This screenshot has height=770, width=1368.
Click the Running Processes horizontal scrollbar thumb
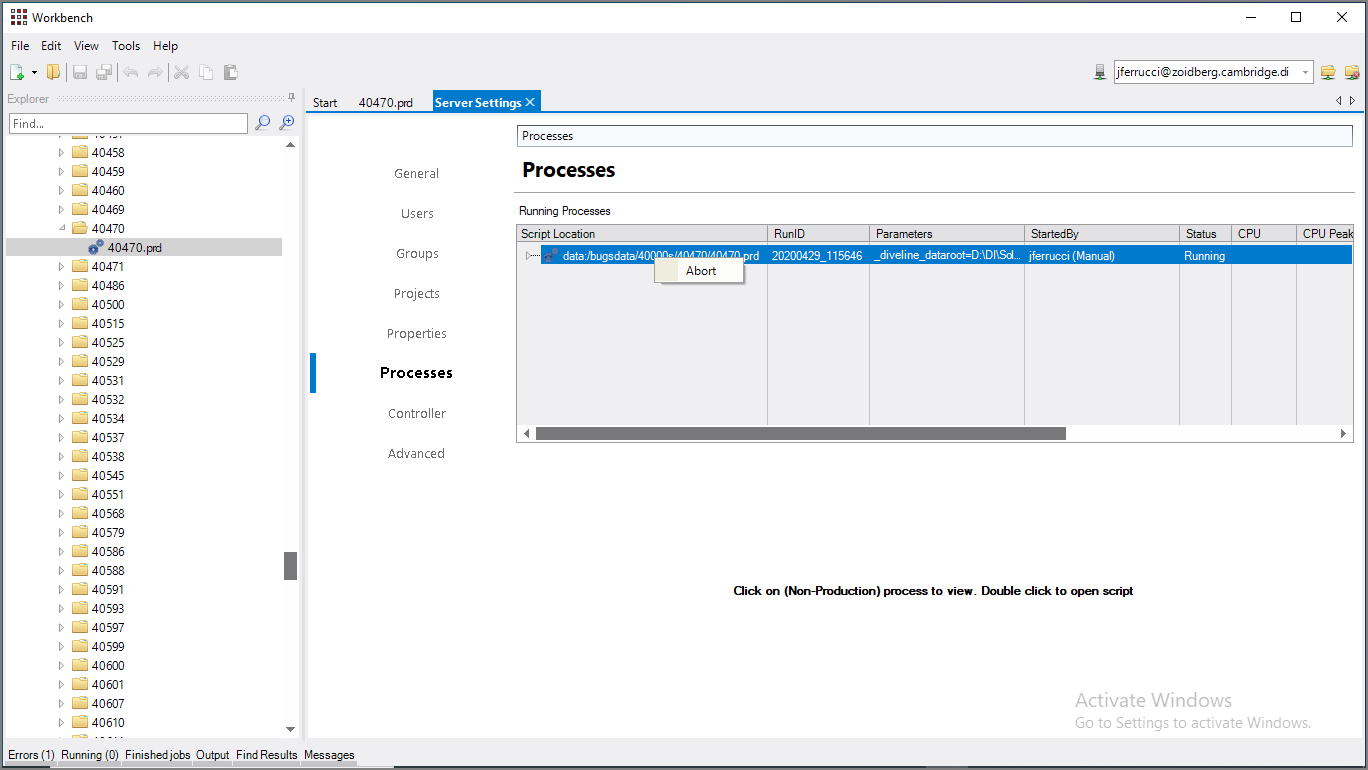[801, 434]
